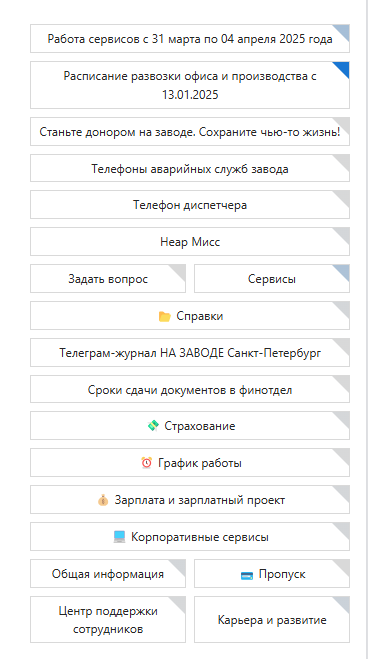Open Телефоны аварийных служб завода
The image size is (368, 659).
click(x=190, y=169)
